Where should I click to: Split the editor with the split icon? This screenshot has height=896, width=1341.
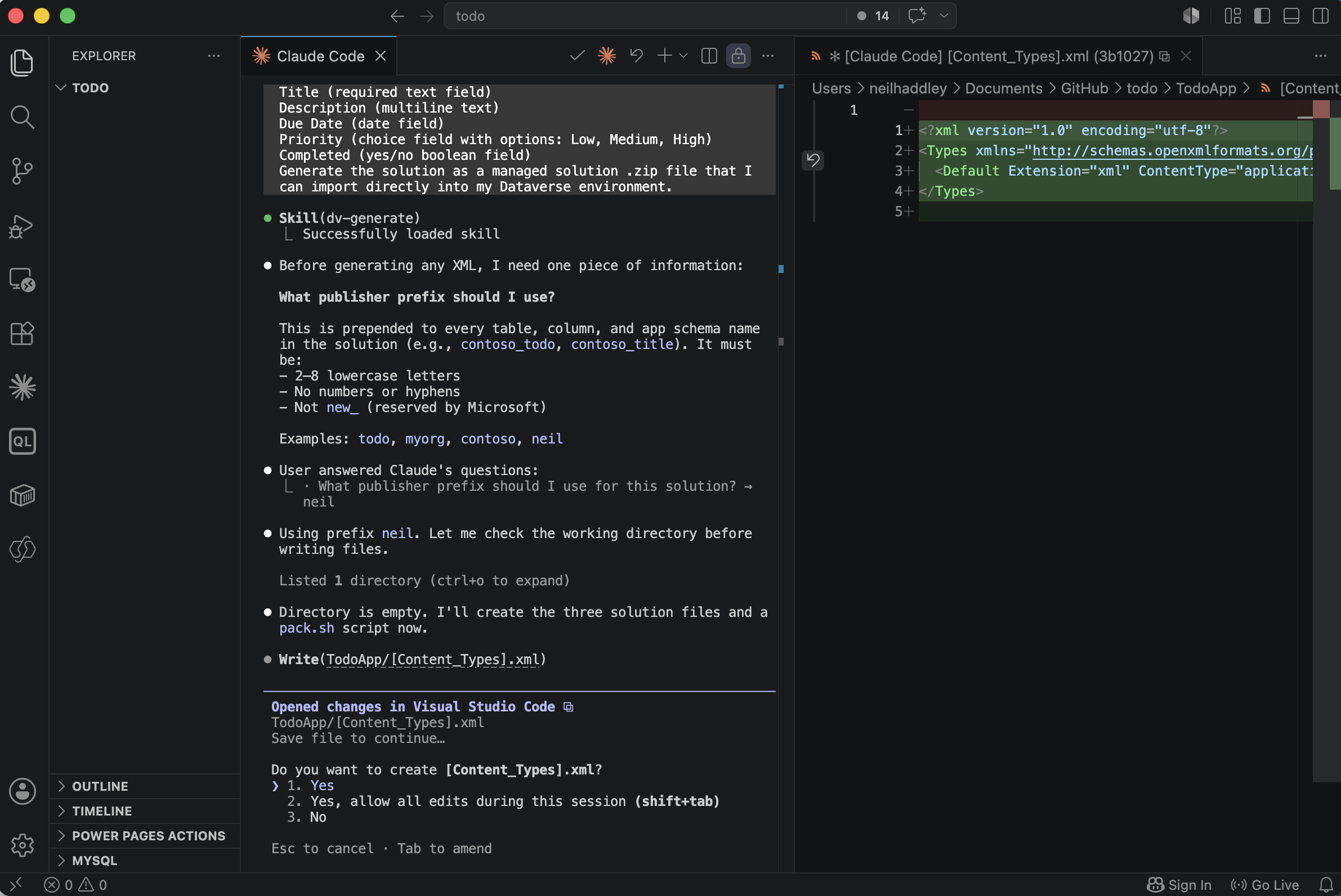pyautogui.click(x=709, y=55)
